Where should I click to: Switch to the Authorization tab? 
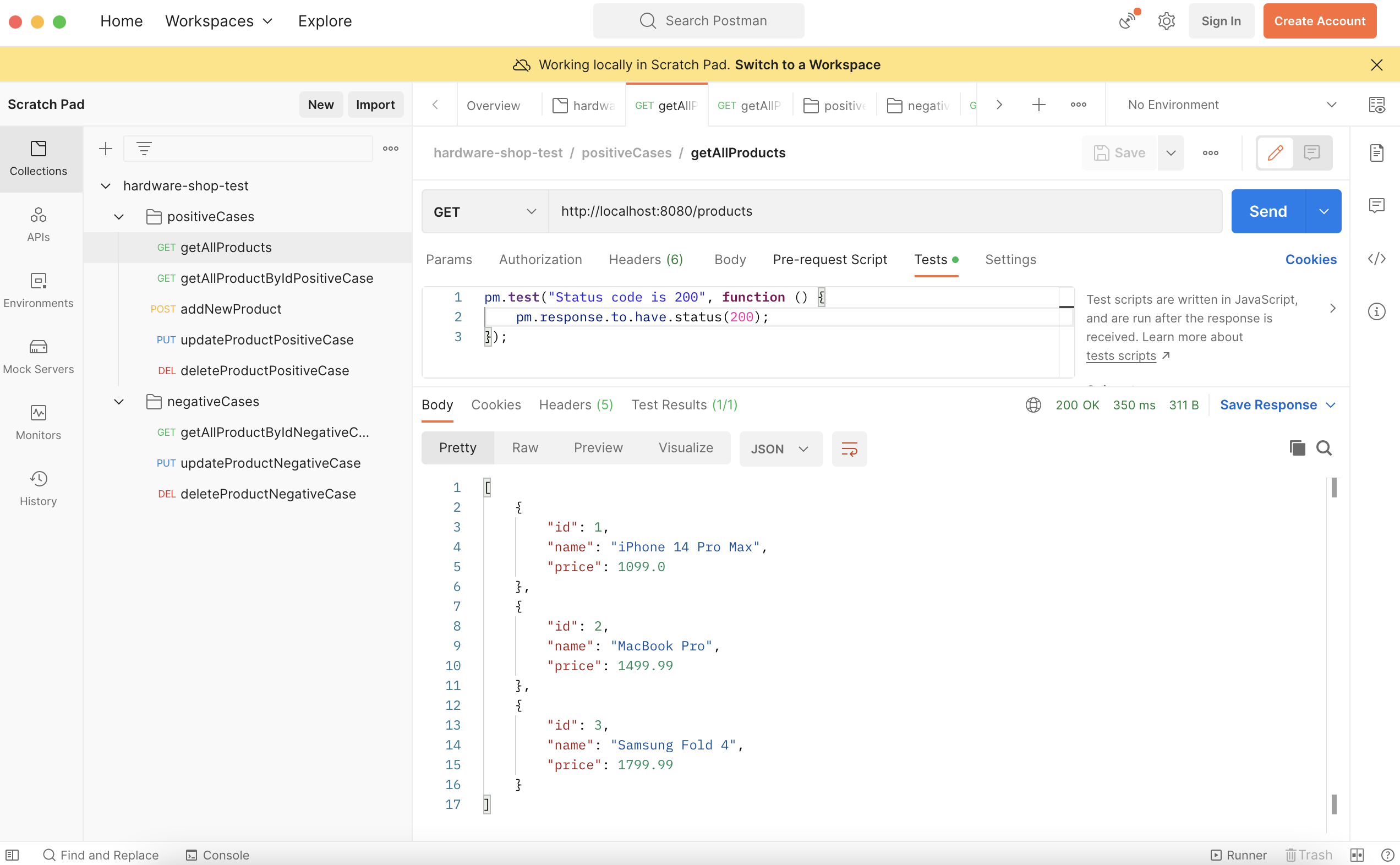540,259
